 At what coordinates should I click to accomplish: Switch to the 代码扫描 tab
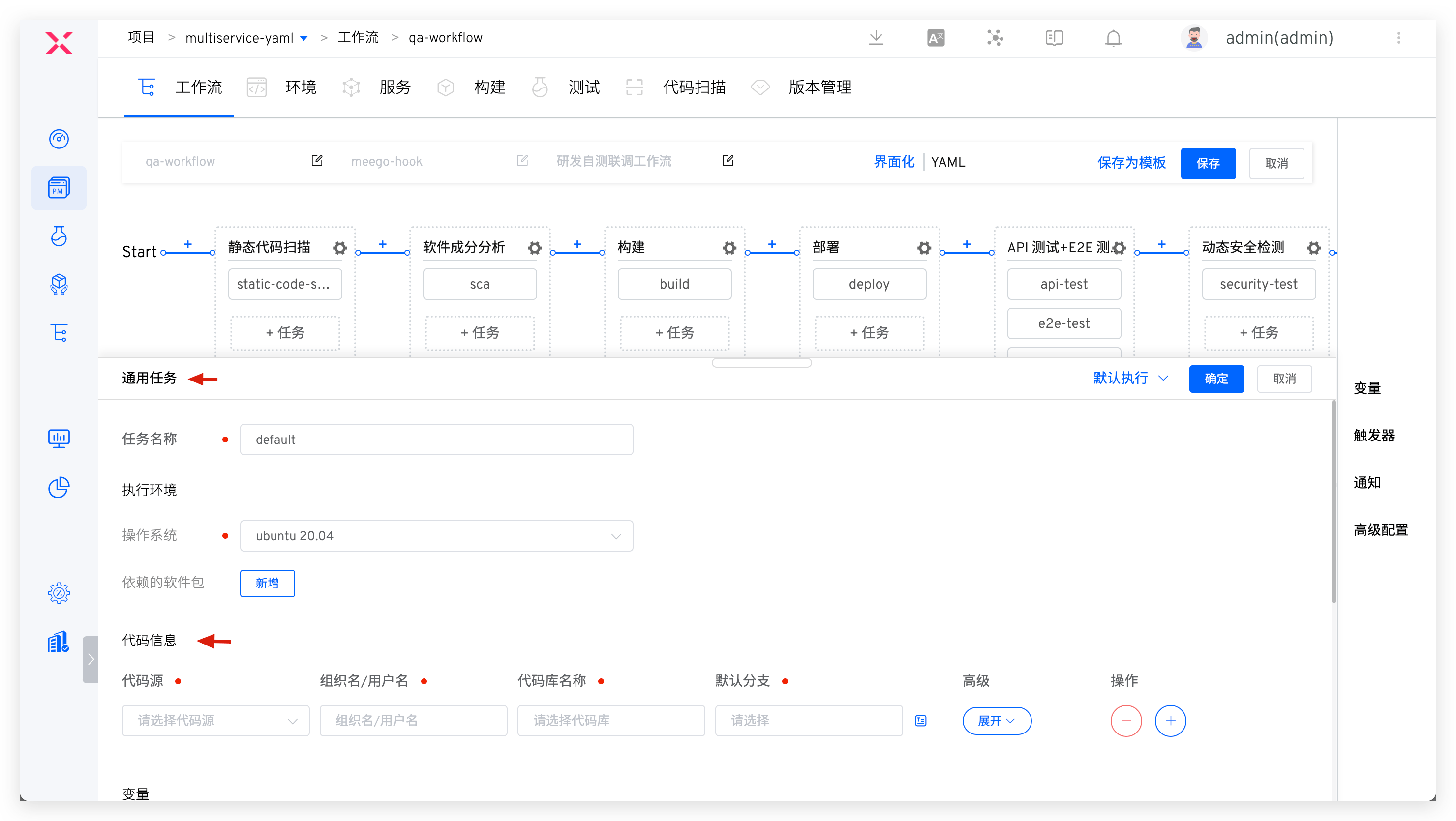click(x=694, y=88)
